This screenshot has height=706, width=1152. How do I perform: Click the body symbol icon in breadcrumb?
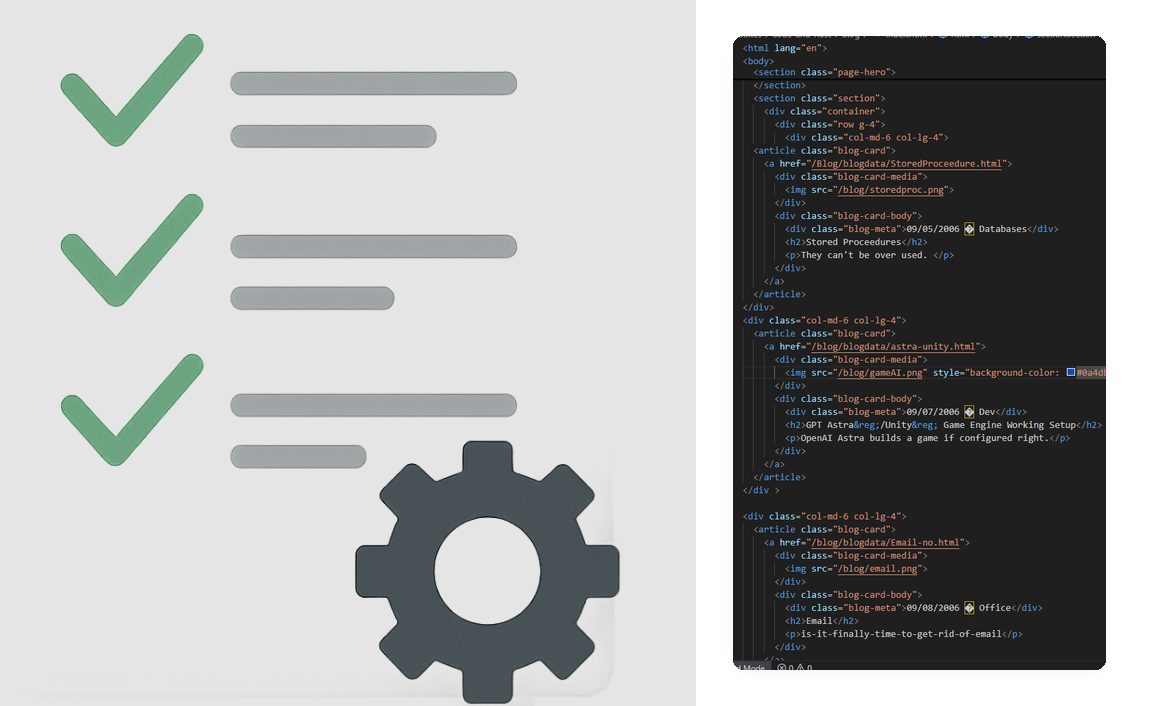coord(985,35)
